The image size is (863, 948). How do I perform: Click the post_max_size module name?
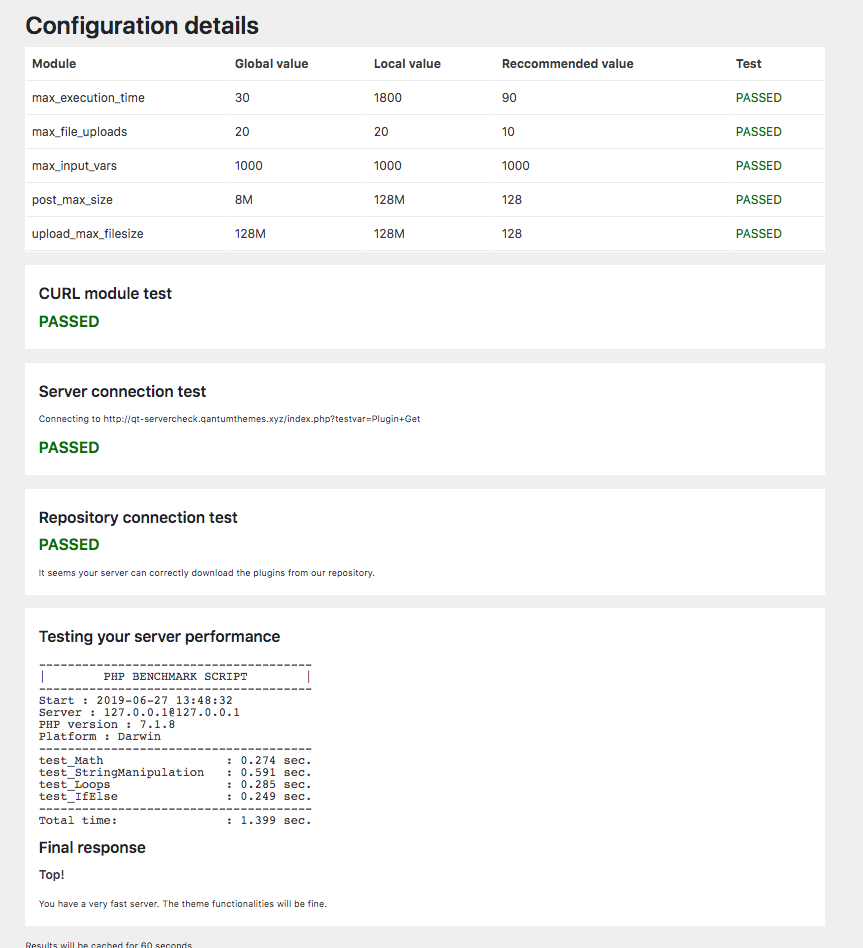(72, 200)
